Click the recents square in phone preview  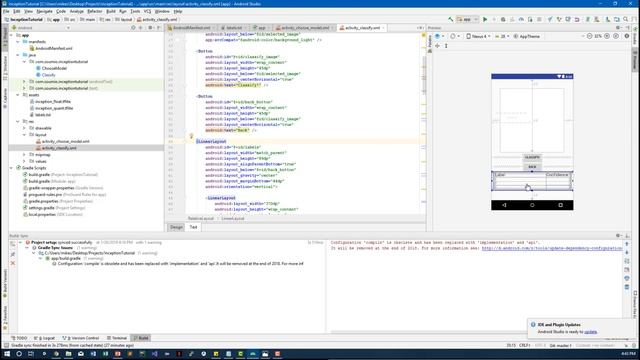click(x=560, y=205)
